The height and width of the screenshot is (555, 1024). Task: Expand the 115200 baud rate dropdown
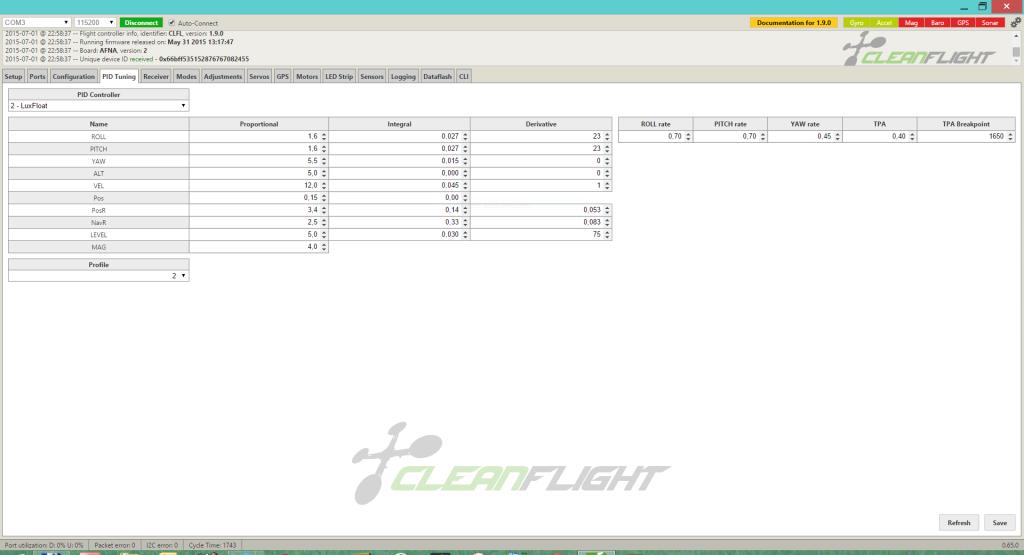pos(95,22)
